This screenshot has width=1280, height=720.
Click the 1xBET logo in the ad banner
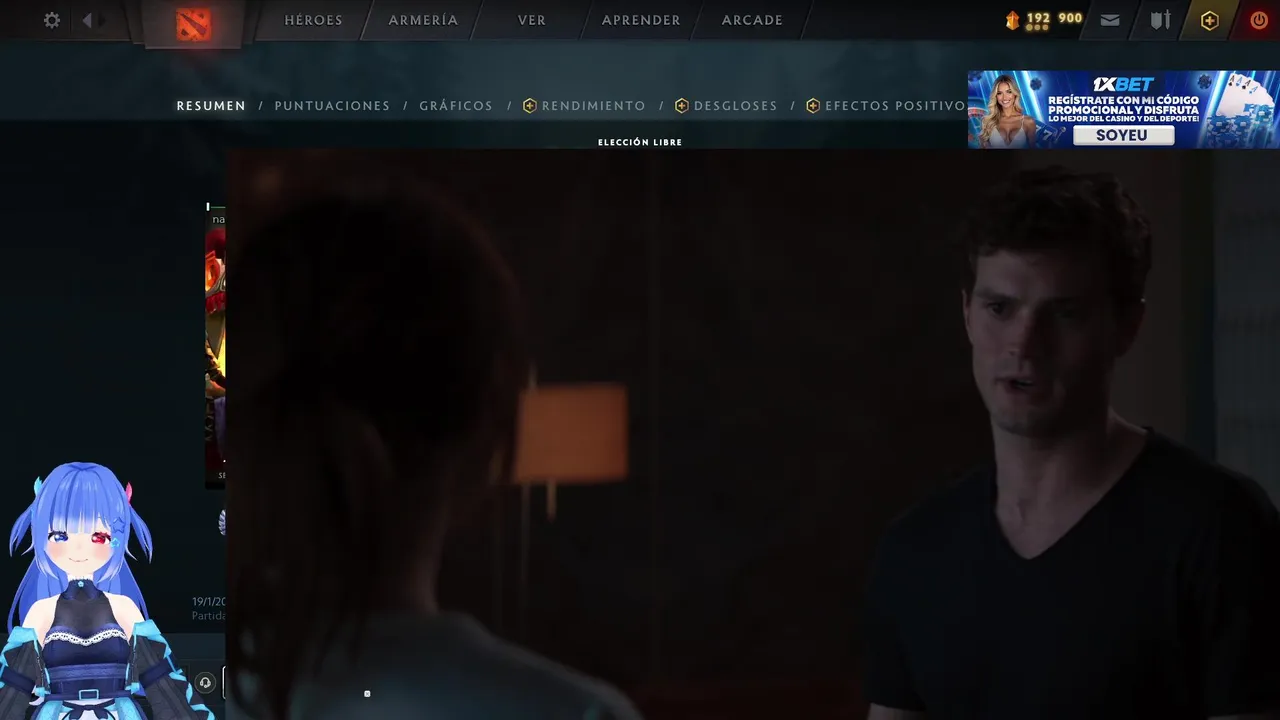[x=1123, y=84]
